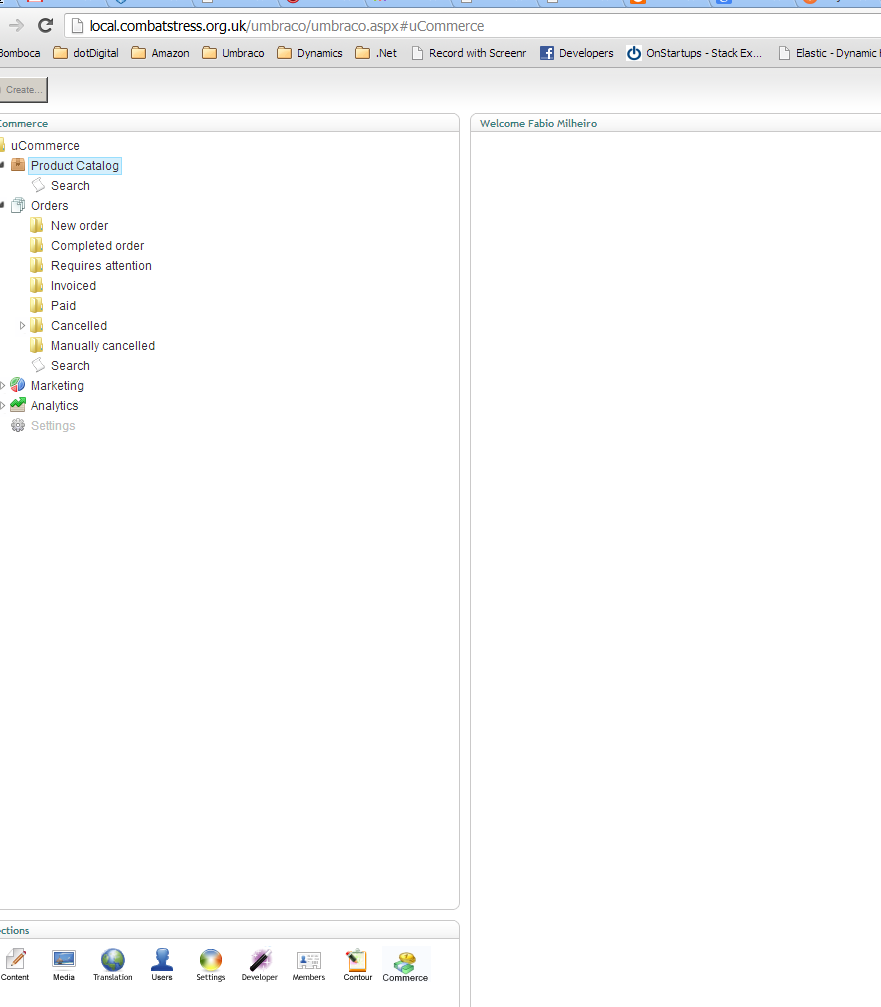Open the Settings section color wheel icon
The width and height of the screenshot is (881, 1007).
(211, 959)
